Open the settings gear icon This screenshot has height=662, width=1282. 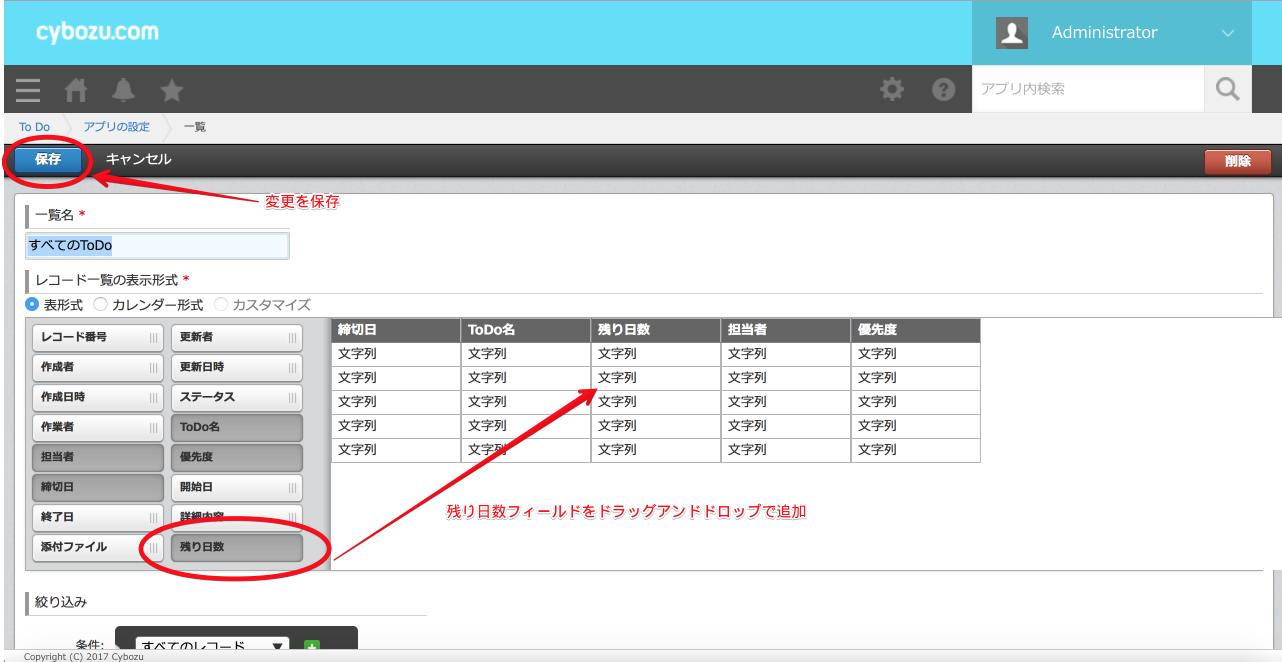coord(891,89)
